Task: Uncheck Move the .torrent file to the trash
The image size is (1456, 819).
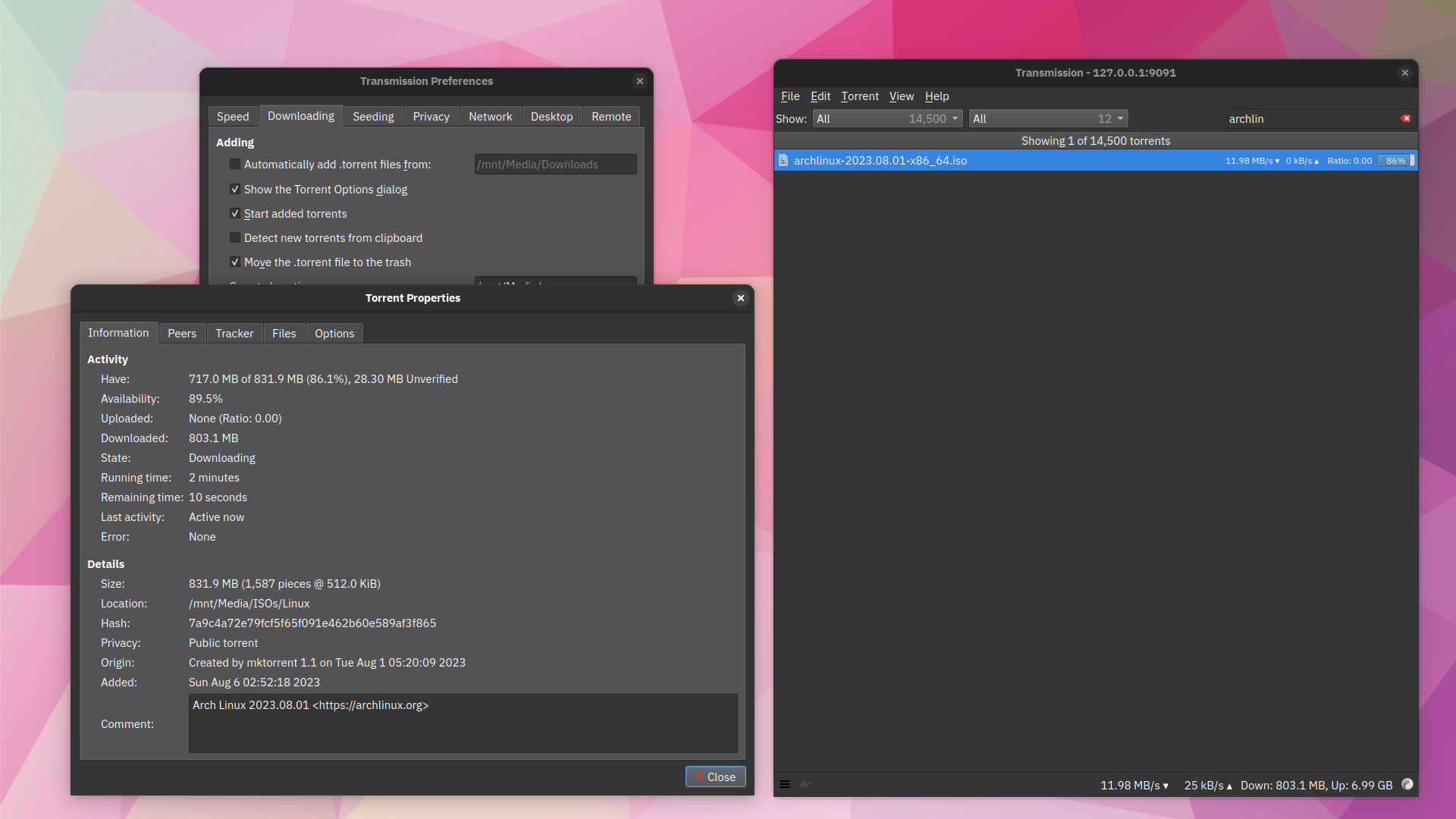Action: coord(235,262)
